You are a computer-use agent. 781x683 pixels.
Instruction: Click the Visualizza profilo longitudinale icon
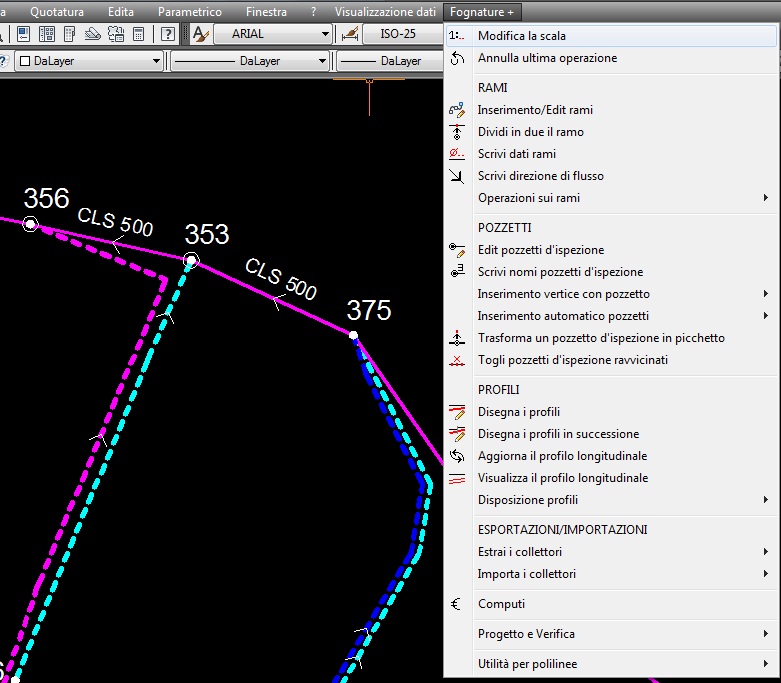pos(457,478)
